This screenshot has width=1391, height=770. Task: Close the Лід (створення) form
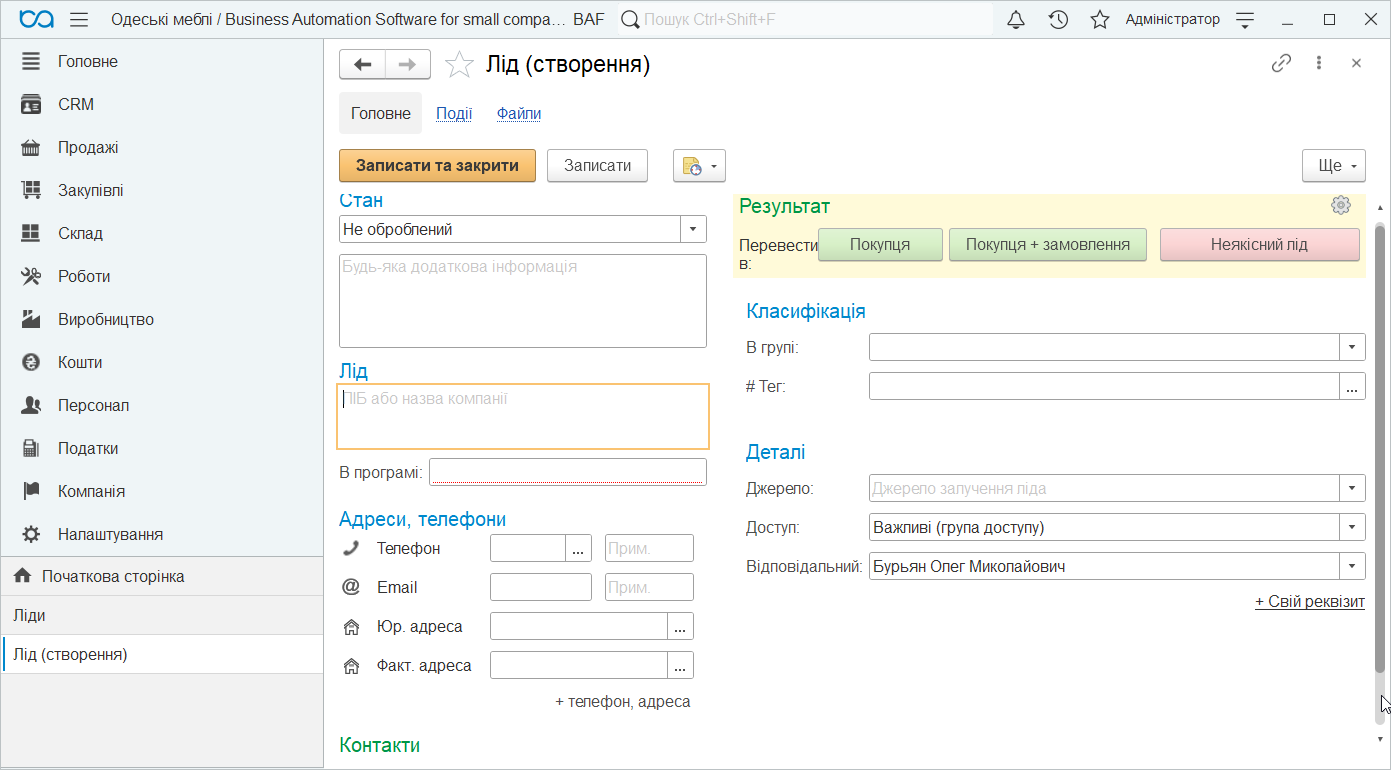coord(1356,63)
